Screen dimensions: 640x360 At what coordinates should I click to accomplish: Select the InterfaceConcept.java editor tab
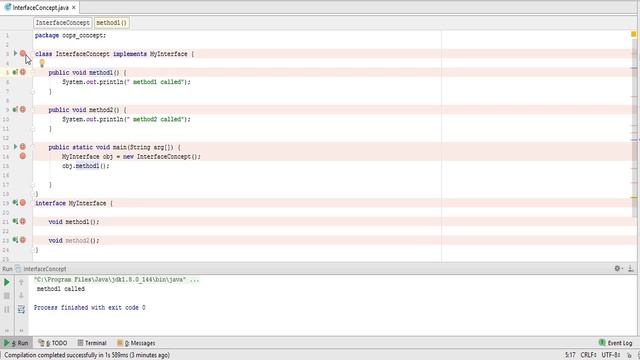click(40, 7)
